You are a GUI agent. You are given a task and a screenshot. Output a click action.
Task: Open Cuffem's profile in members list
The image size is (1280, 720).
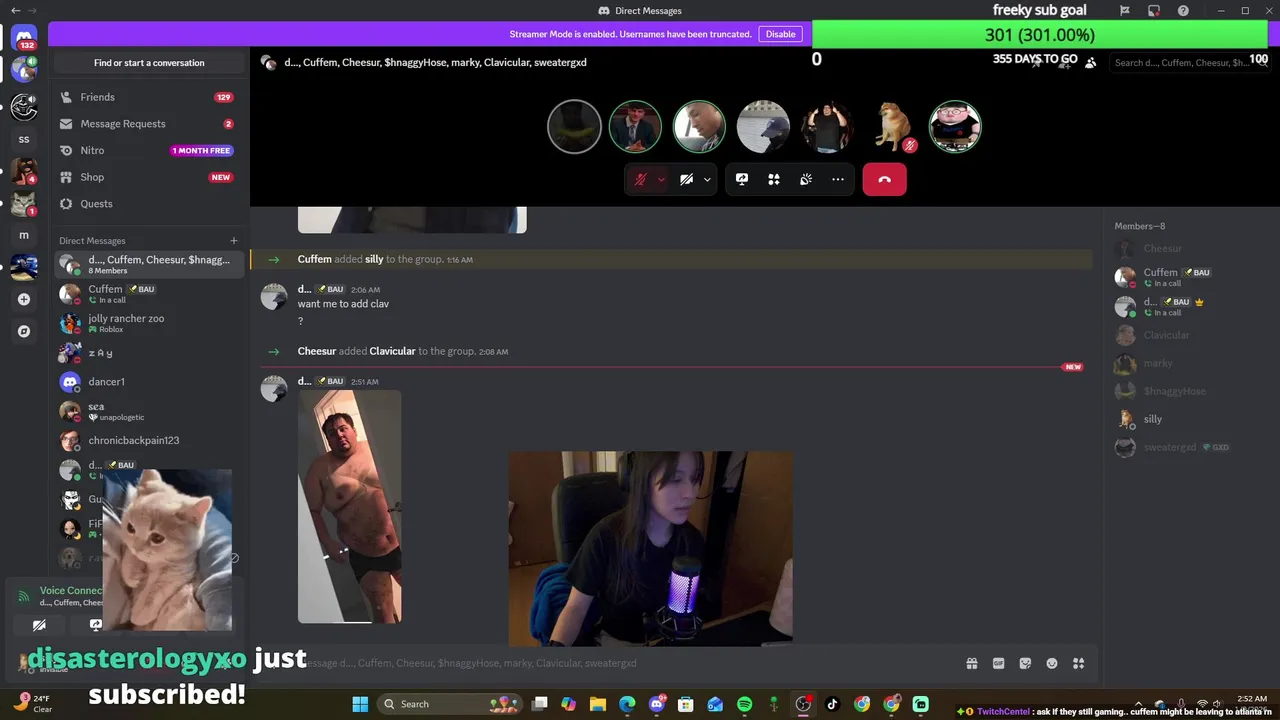(1190, 277)
